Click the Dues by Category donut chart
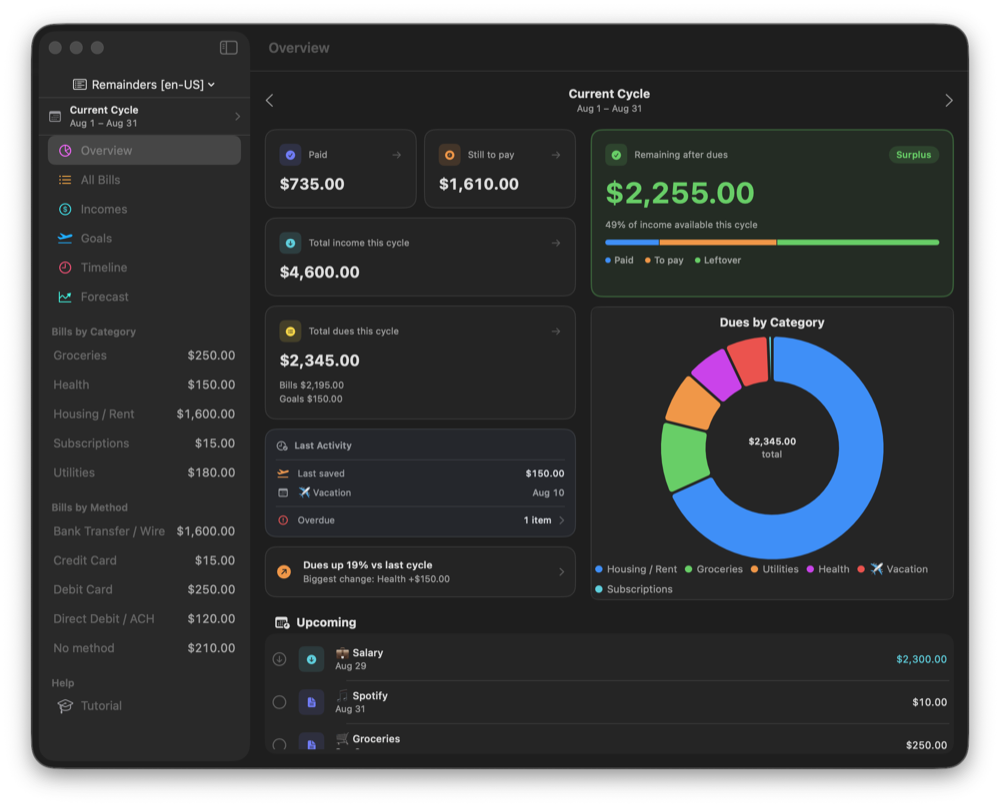 [x=772, y=448]
